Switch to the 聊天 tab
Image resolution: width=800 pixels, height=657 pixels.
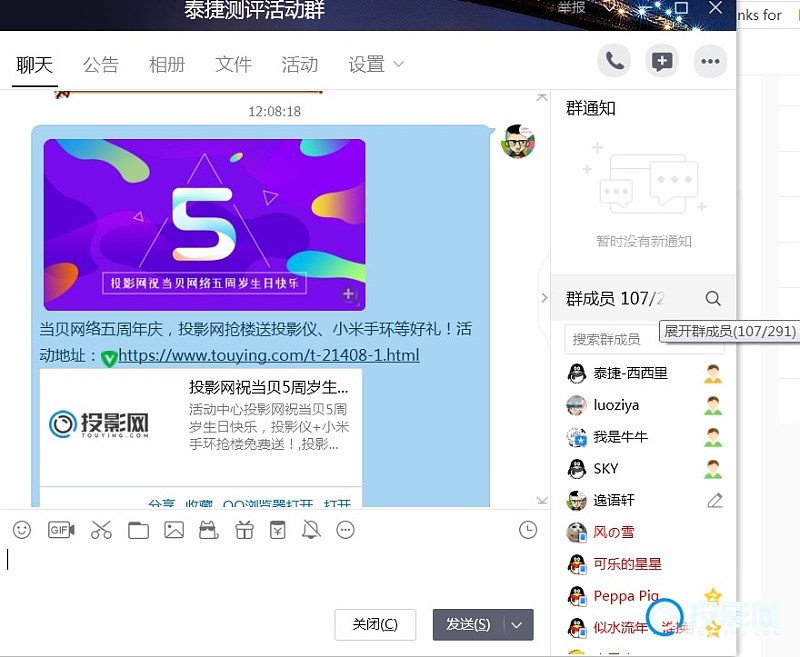coord(34,65)
